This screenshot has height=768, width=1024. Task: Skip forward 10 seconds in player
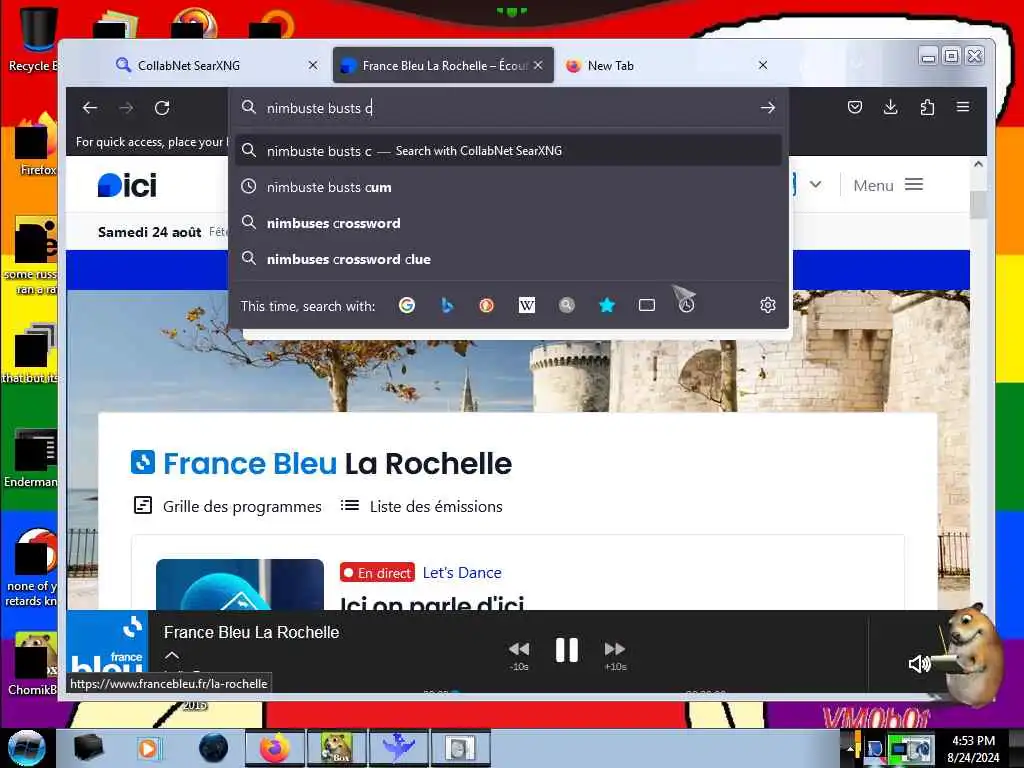click(x=615, y=654)
